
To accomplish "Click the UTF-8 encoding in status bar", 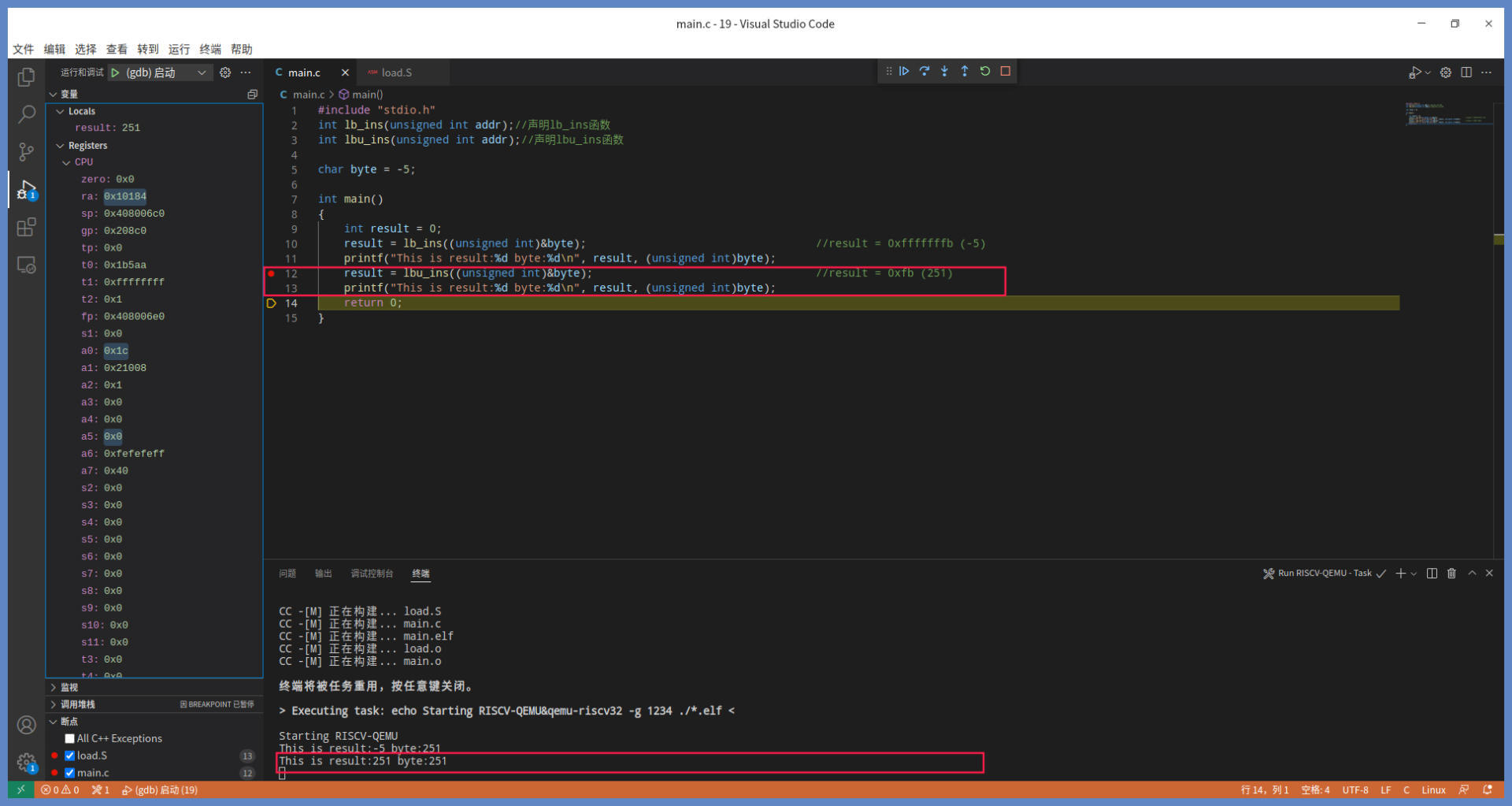I will point(1354,789).
